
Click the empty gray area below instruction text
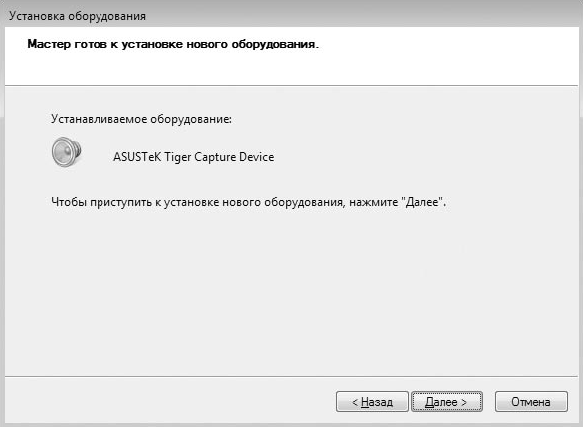pyautogui.click(x=290, y=290)
